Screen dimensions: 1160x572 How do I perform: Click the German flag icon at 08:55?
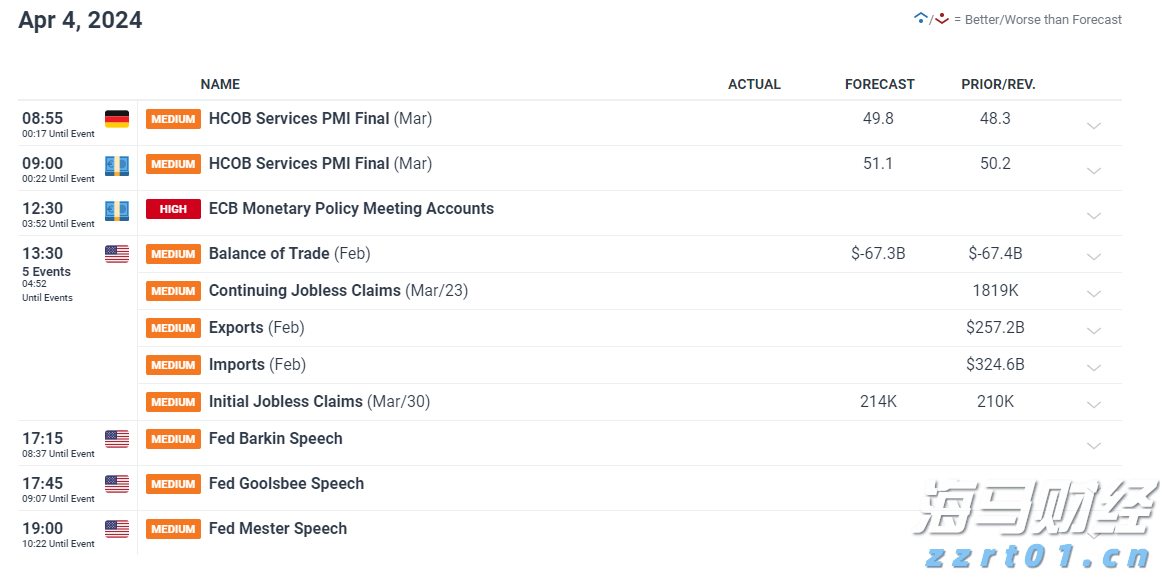click(117, 119)
